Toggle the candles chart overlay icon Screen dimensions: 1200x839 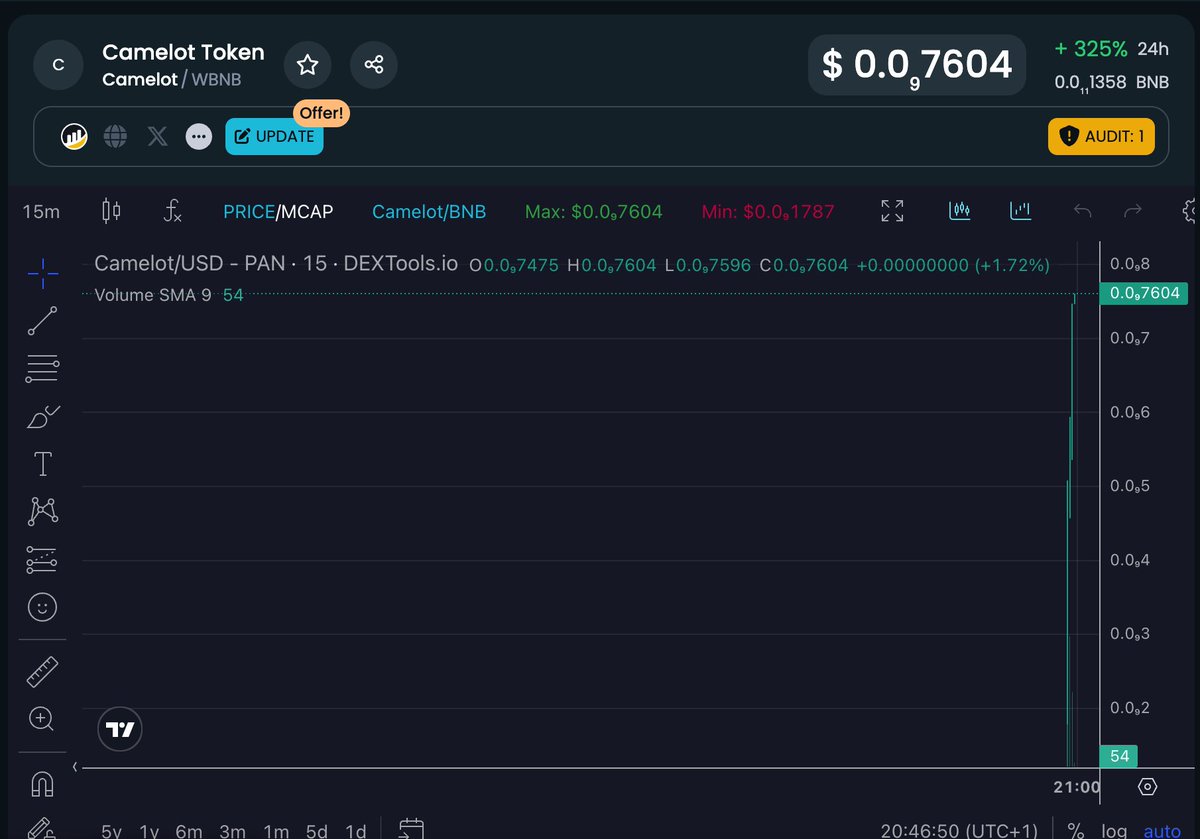coord(960,211)
